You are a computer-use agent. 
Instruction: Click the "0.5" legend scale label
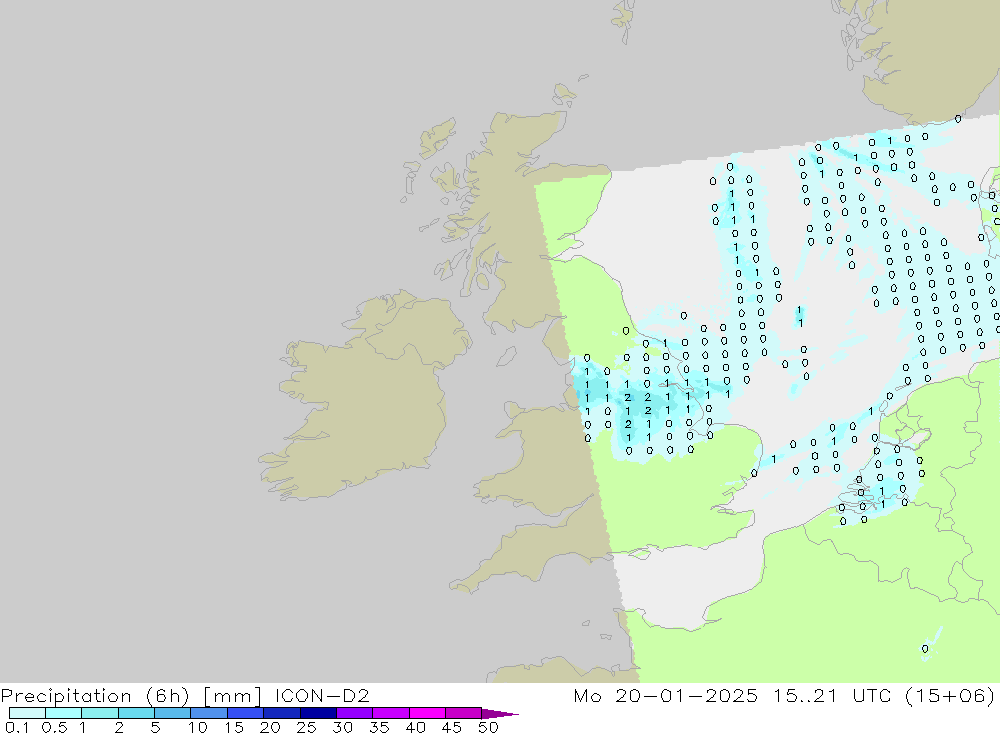54,727
